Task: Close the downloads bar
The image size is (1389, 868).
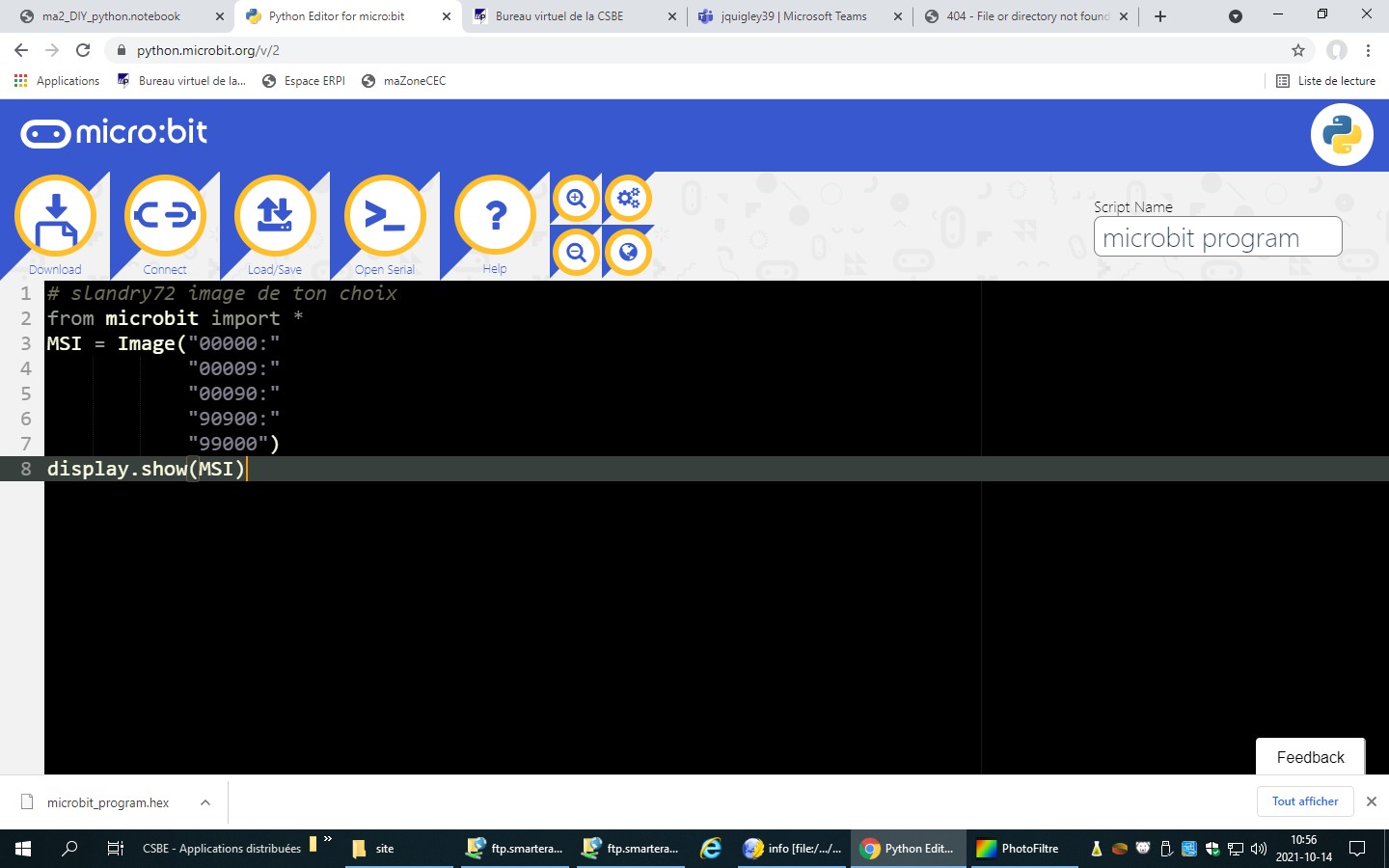Action: [1372, 801]
